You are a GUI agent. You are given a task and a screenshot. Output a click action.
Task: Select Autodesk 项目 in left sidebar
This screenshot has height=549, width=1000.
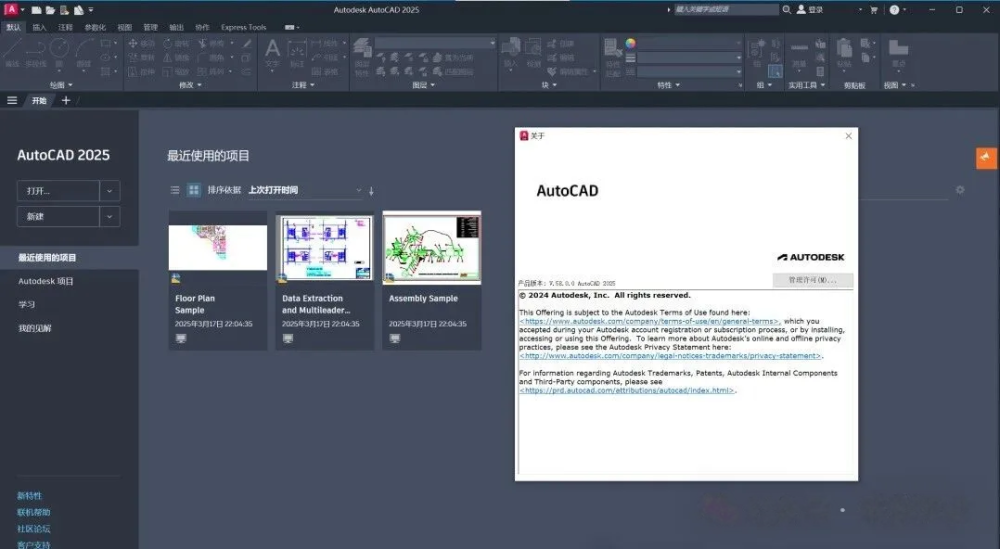[x=46, y=281]
